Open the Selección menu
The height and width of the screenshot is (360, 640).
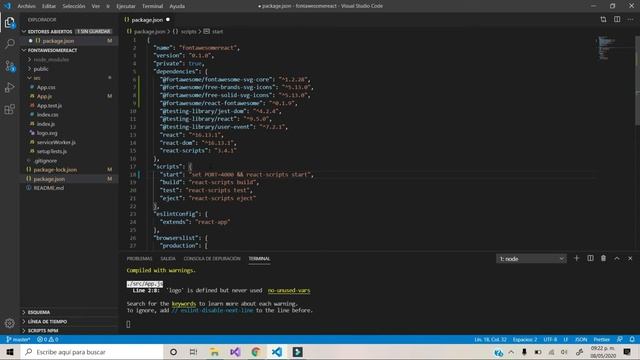(74, 6)
